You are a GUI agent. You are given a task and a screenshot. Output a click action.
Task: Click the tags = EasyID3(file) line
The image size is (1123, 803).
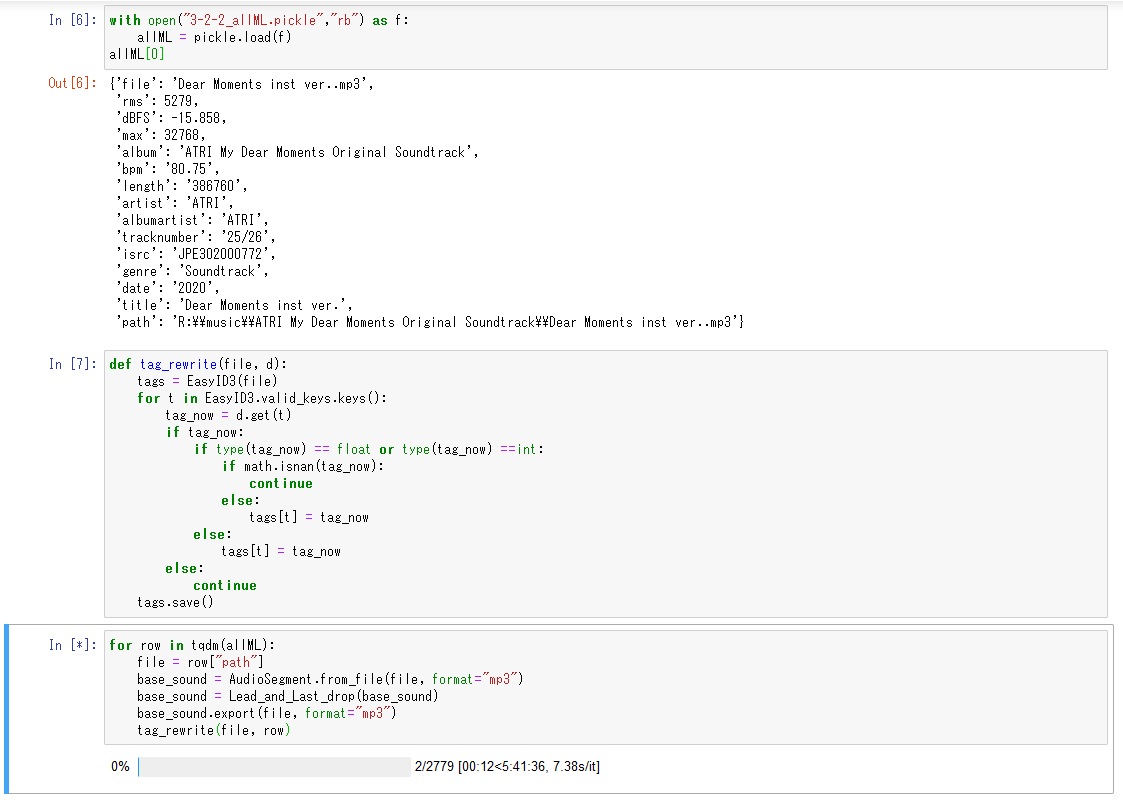pyautogui.click(x=207, y=381)
